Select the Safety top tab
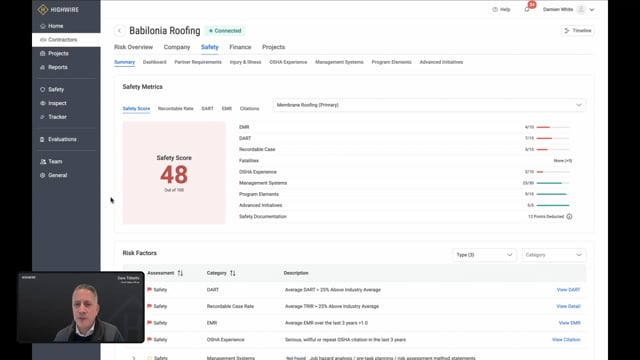640x360 pixels. (x=210, y=47)
